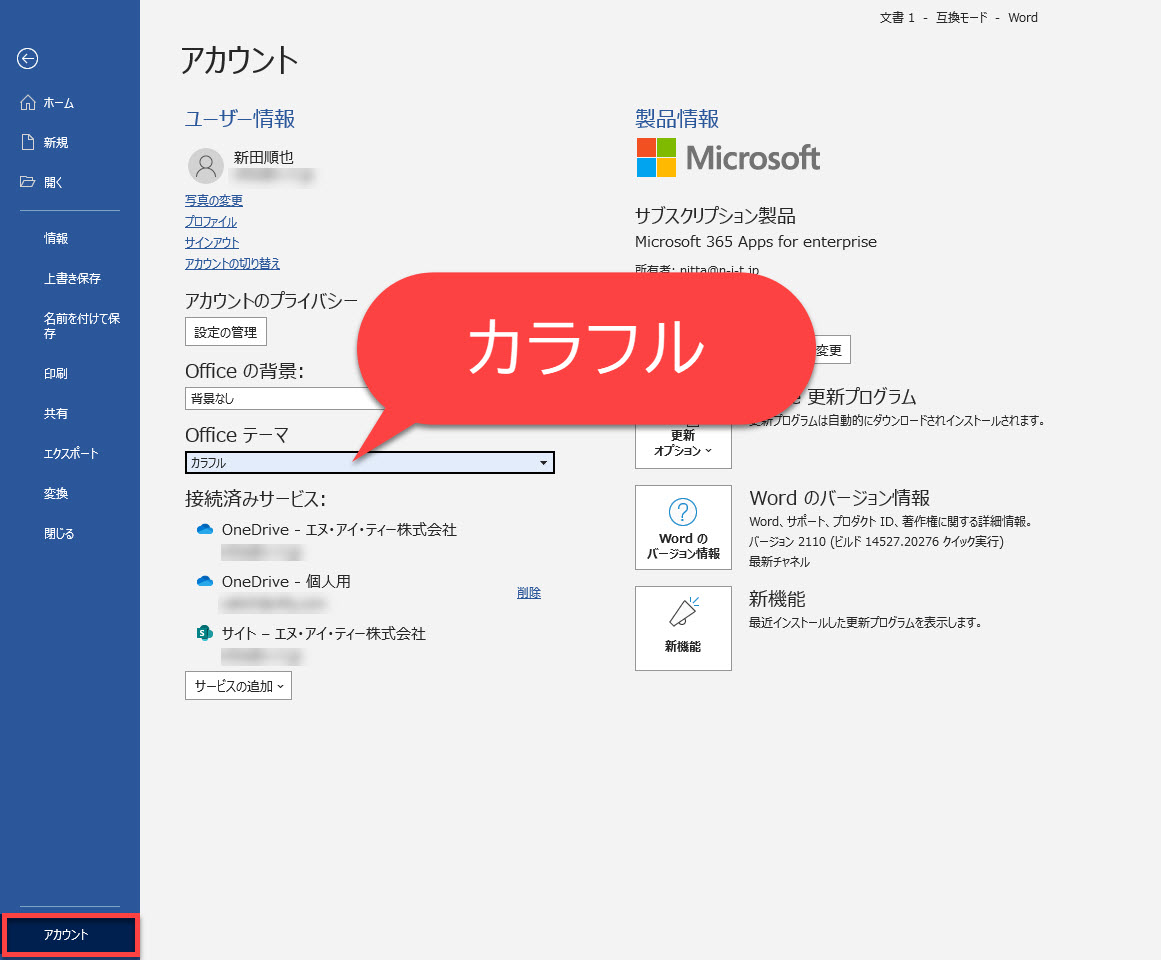Screen dimensions: 1161x960
Task: Click the user profile avatar icon
Action: pos(205,166)
